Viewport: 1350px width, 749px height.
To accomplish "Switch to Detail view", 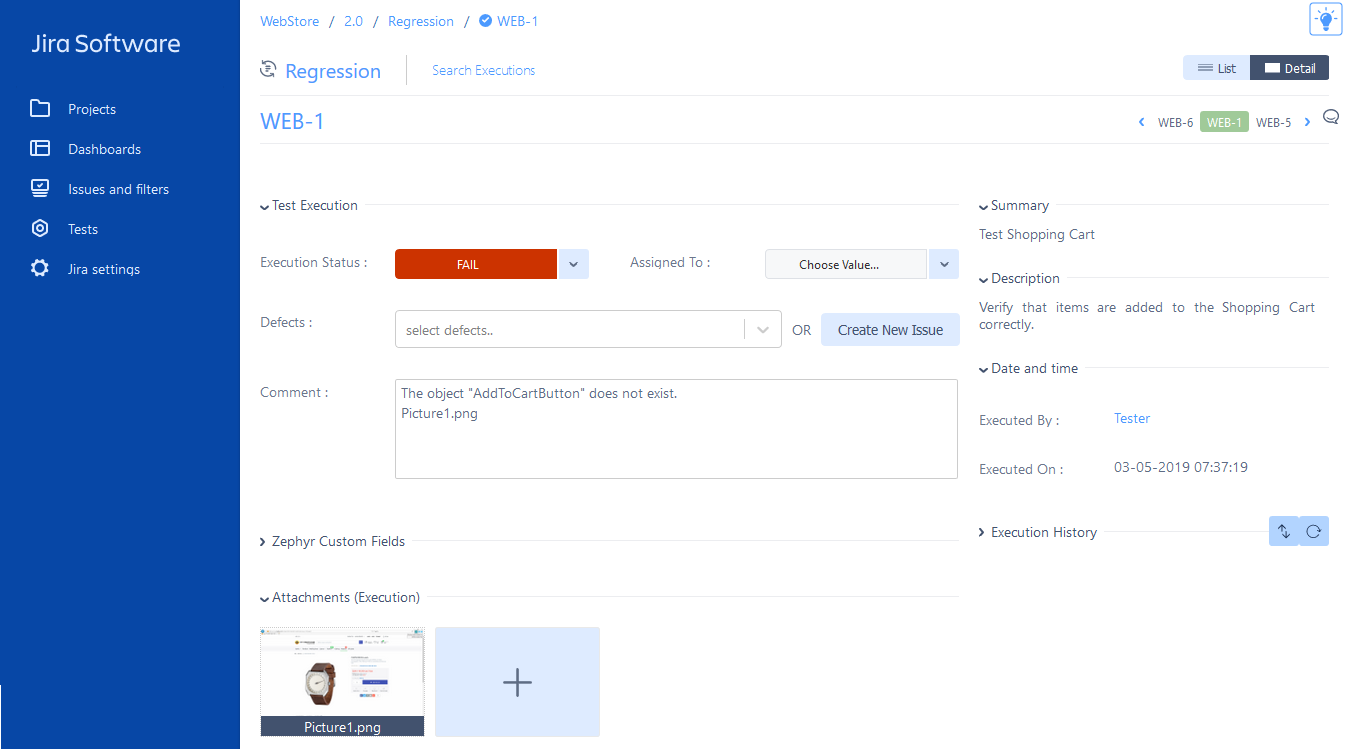I will 1289,67.
